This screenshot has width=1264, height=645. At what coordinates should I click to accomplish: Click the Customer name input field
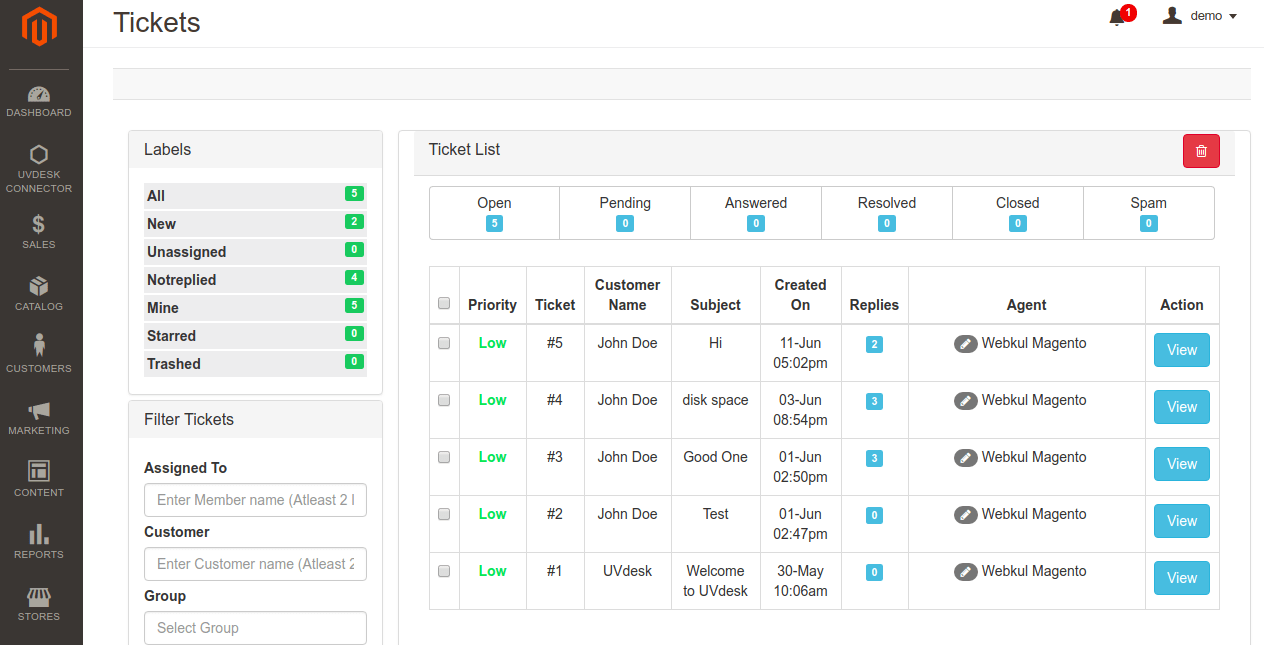point(255,564)
